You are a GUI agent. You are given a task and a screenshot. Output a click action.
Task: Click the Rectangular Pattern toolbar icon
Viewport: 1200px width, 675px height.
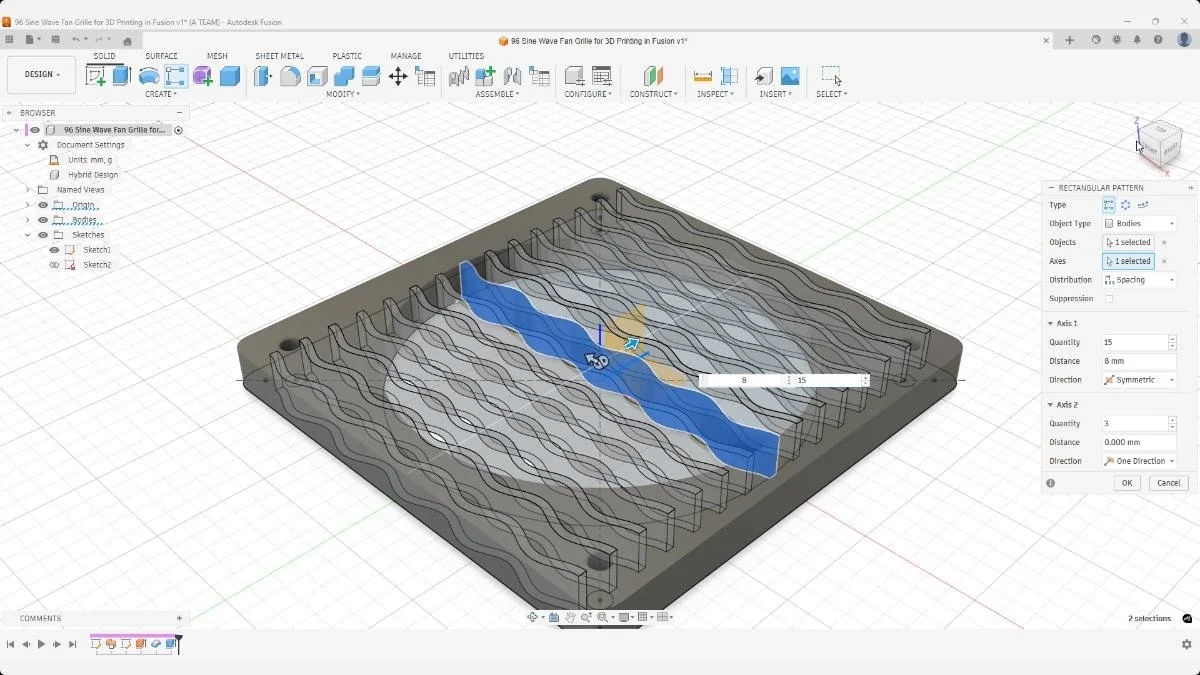(x=176, y=76)
